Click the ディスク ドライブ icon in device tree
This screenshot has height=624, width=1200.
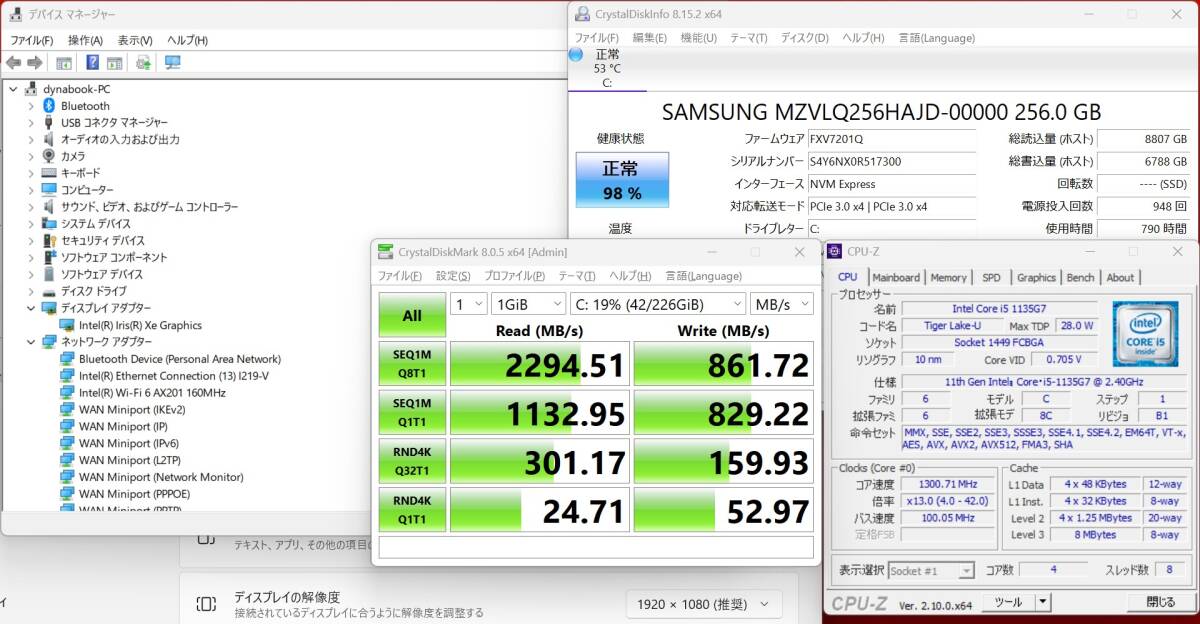click(x=48, y=291)
